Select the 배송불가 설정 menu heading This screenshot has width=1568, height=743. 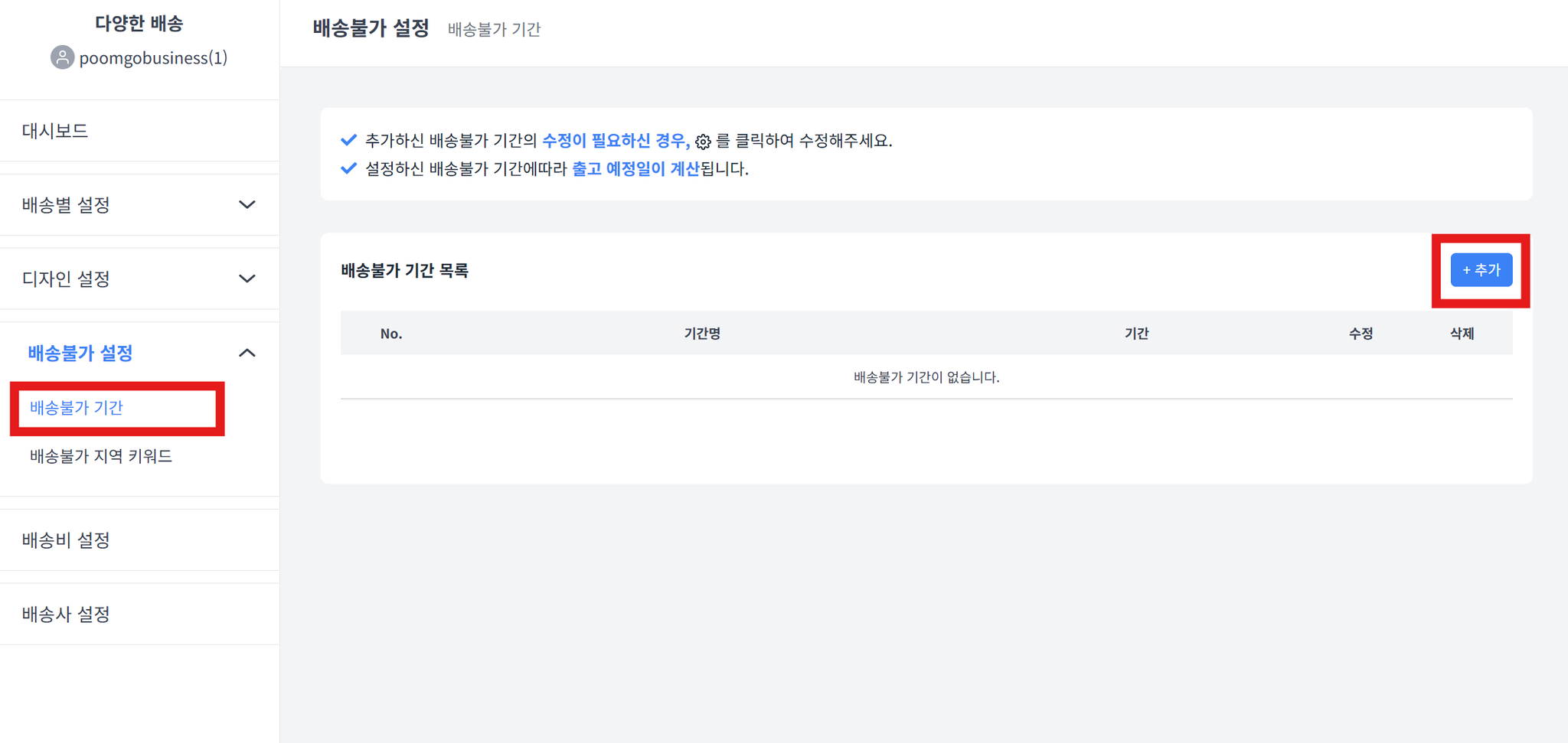[x=80, y=353]
